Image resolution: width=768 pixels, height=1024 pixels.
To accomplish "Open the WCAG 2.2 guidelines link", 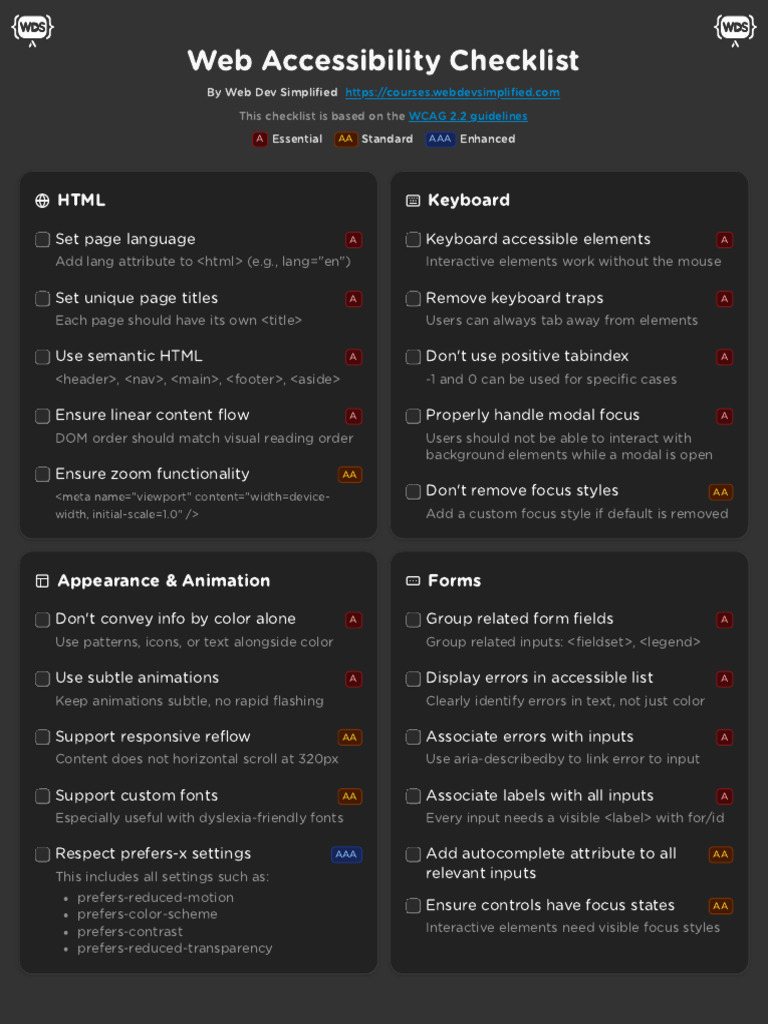I will tap(468, 116).
